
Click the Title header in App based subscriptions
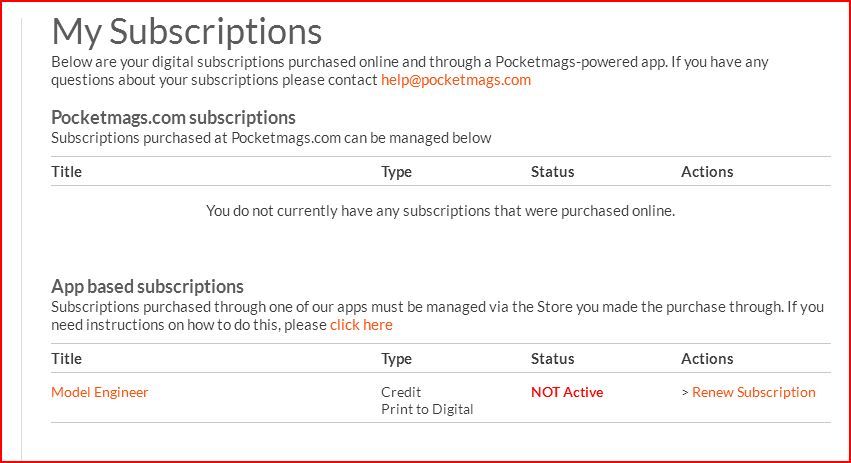click(x=66, y=359)
